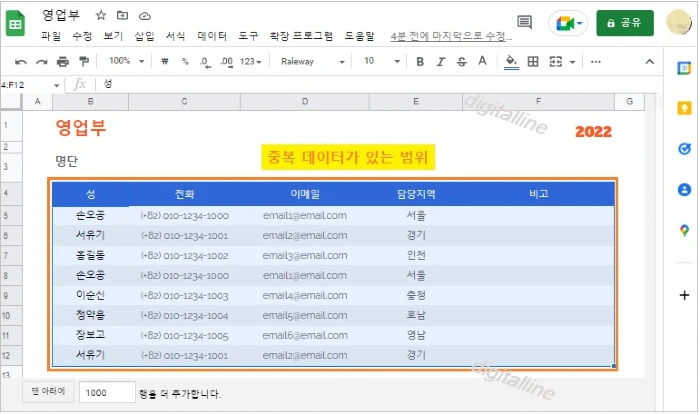Open Google Meet call button

pos(568,23)
